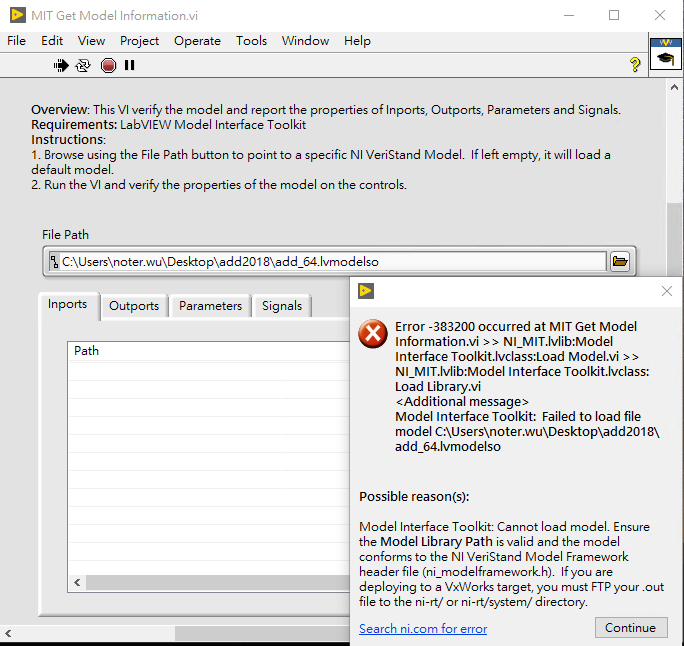
Task: Open the Project menu
Action: [139, 41]
